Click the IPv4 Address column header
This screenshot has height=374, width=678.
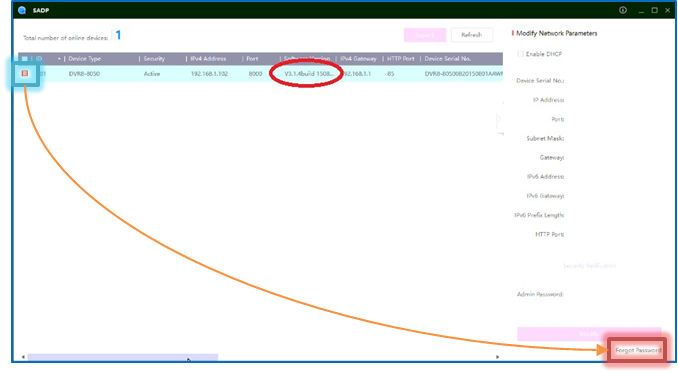tap(208, 59)
